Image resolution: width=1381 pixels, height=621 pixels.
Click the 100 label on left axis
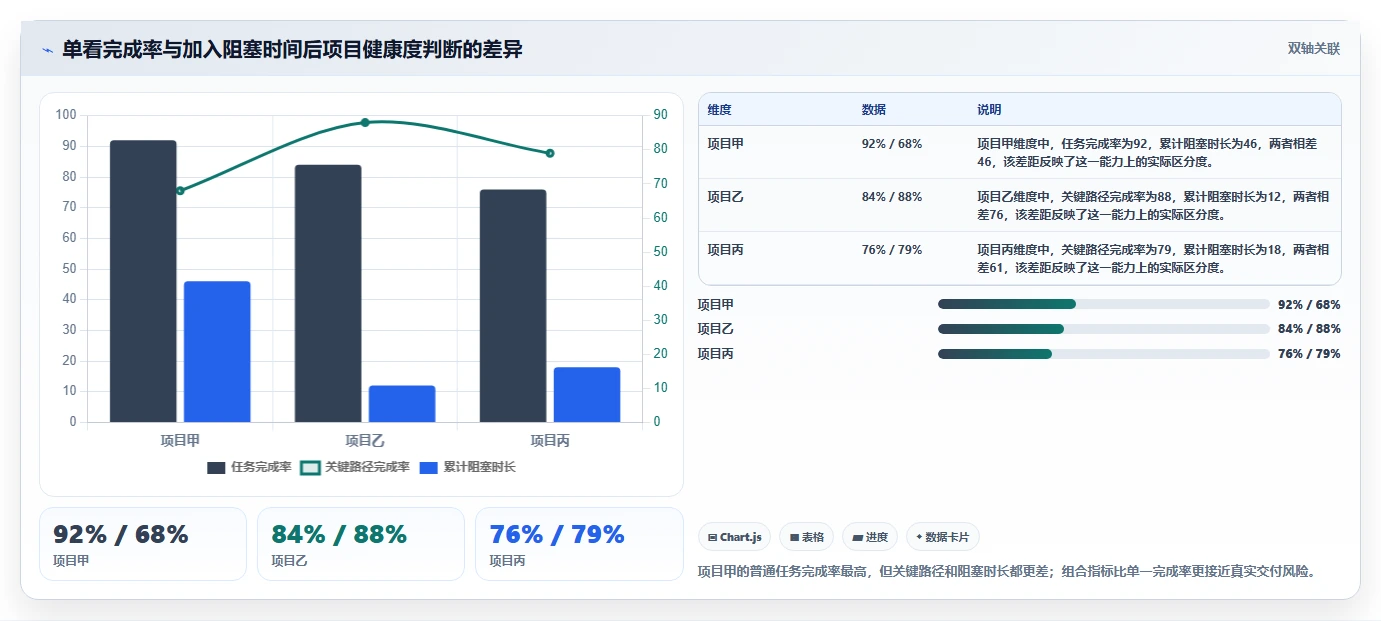[x=66, y=115]
